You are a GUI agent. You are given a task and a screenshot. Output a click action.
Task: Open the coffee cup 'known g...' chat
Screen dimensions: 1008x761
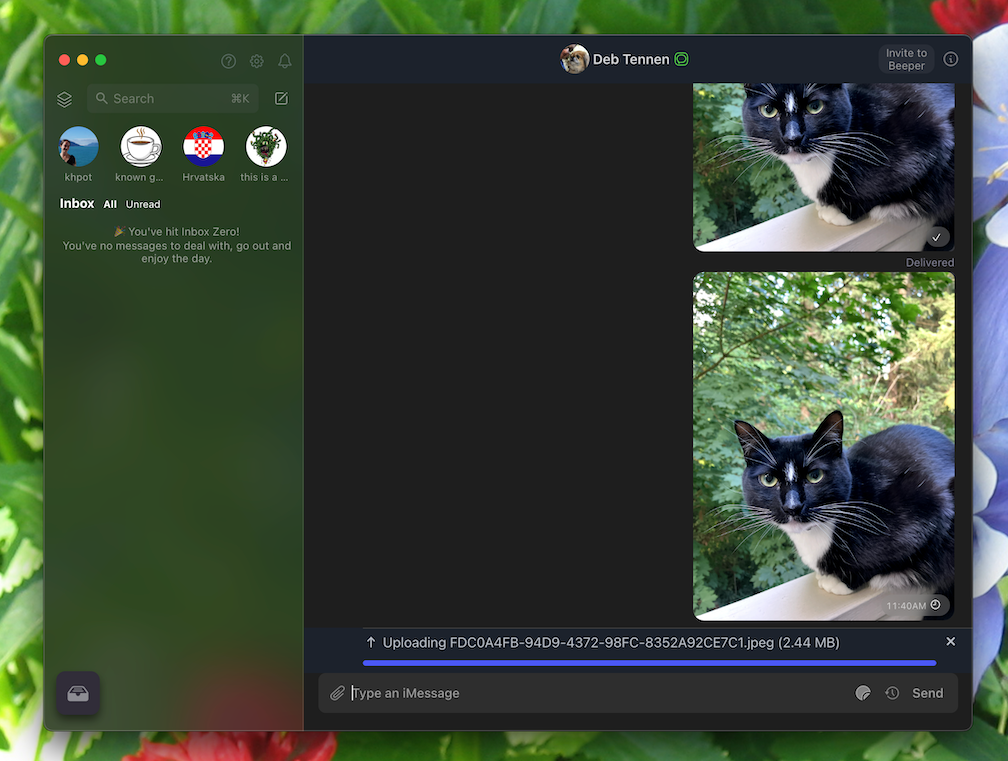point(141,147)
